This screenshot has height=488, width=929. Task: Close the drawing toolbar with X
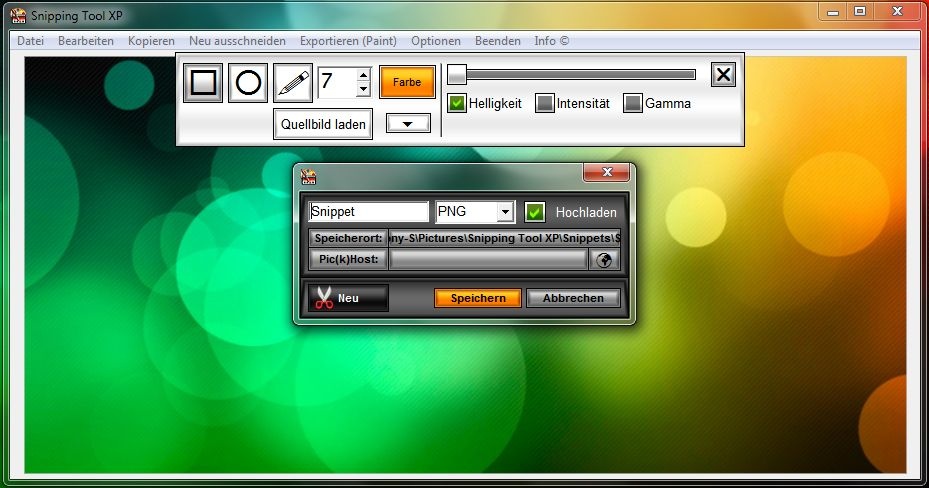coord(723,75)
